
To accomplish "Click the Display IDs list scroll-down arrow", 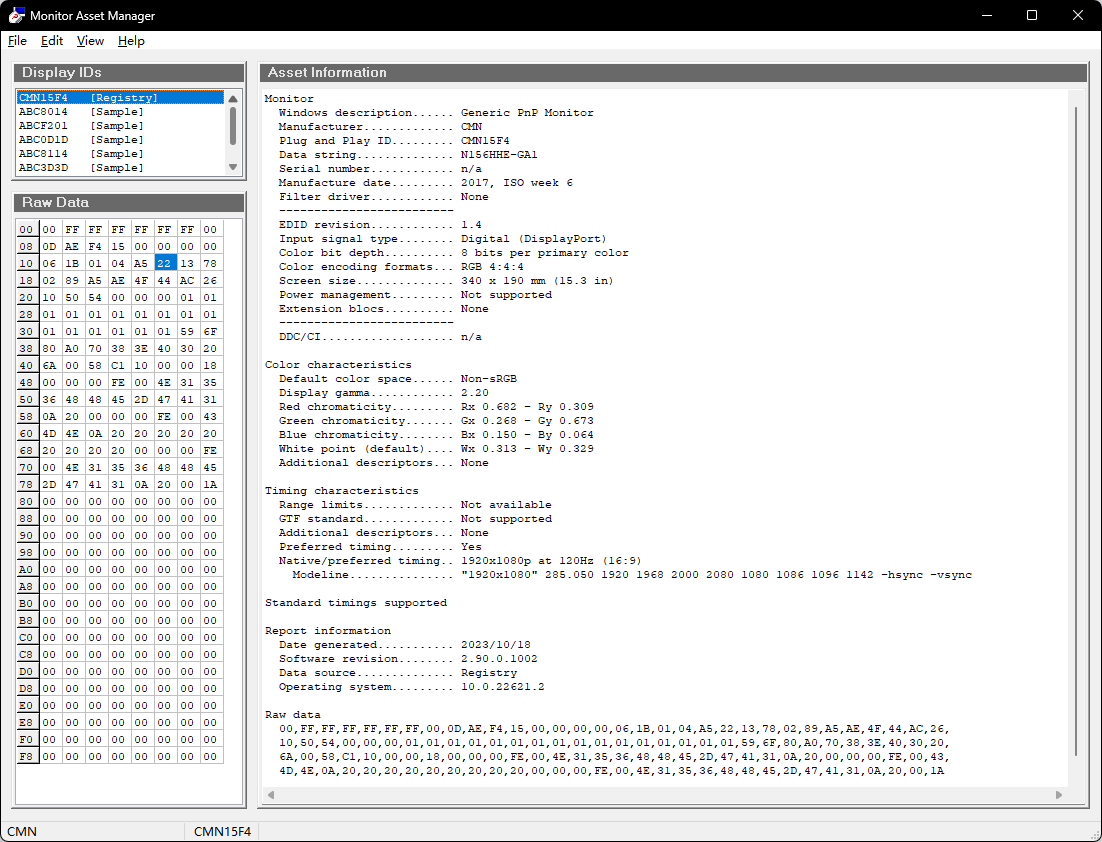I will (x=233, y=167).
